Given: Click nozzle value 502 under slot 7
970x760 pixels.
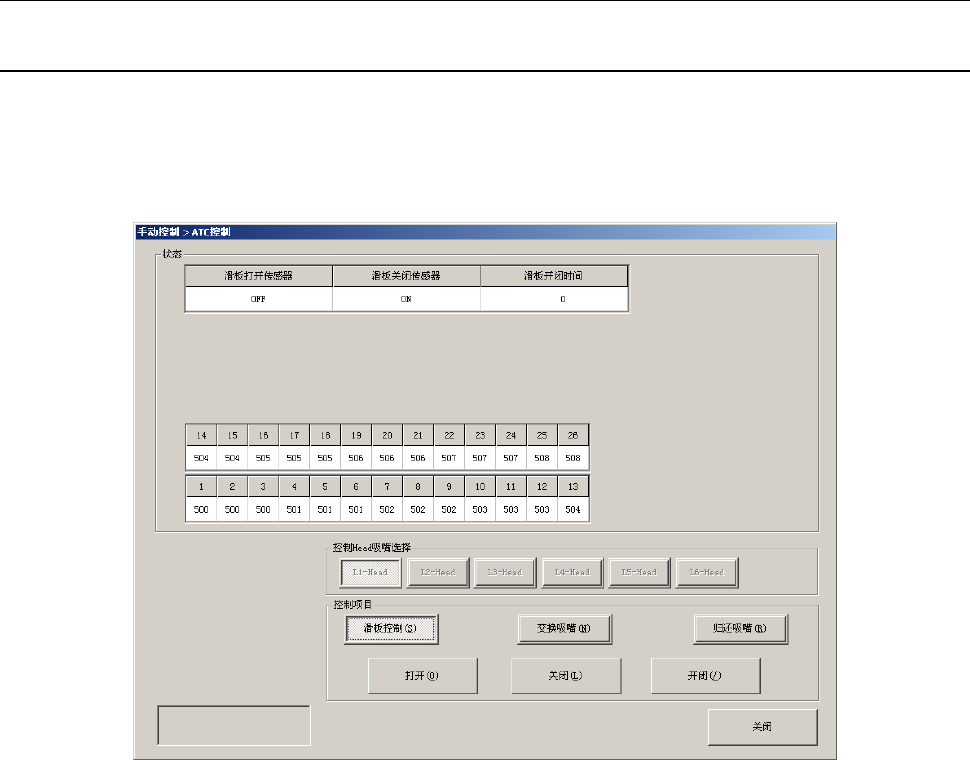Looking at the screenshot, I should [387, 510].
